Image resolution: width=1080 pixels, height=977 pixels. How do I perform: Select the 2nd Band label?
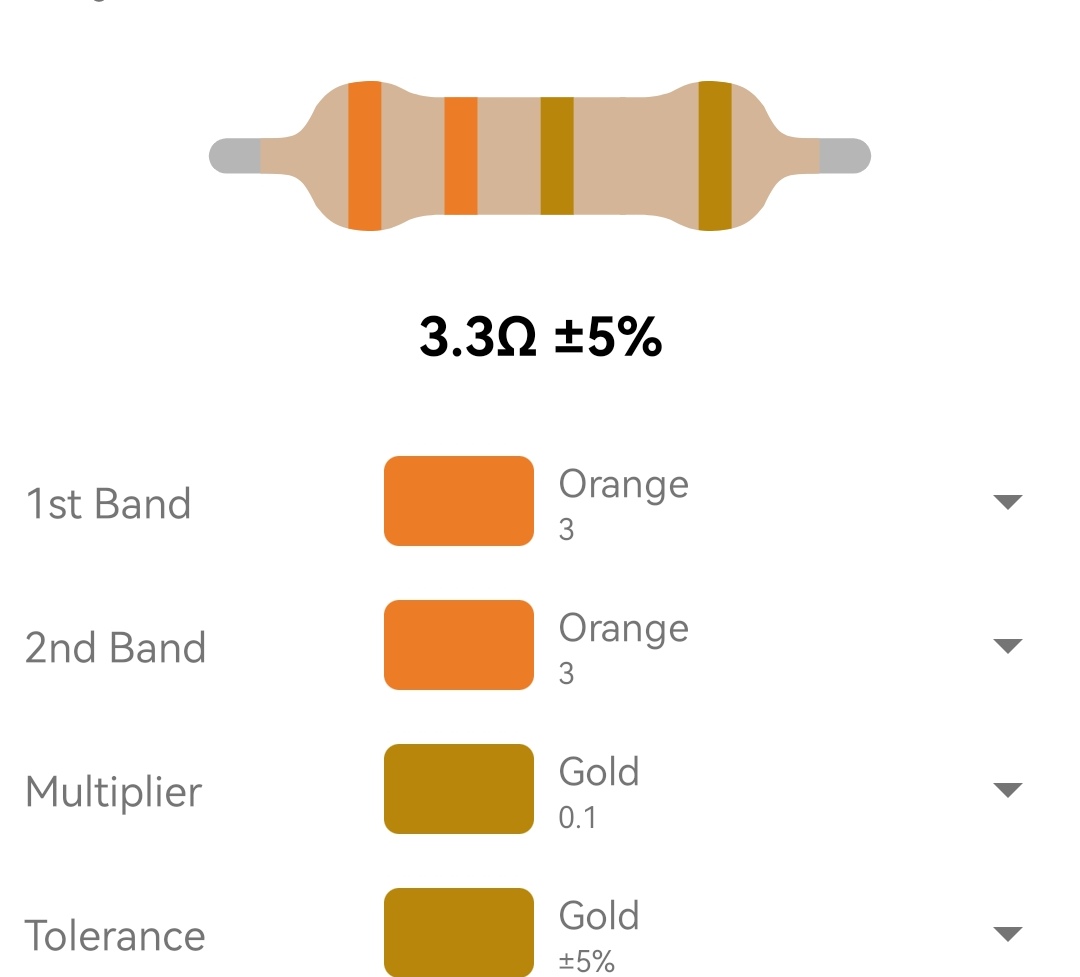click(x=115, y=648)
